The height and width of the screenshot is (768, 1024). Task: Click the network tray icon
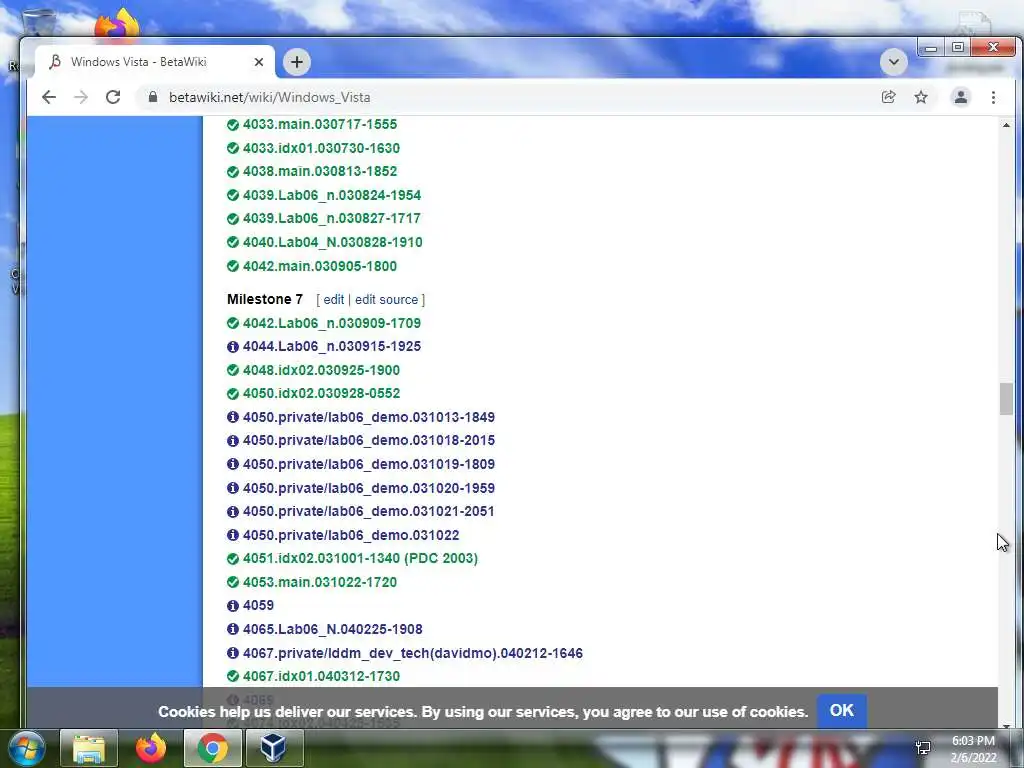[x=923, y=748]
